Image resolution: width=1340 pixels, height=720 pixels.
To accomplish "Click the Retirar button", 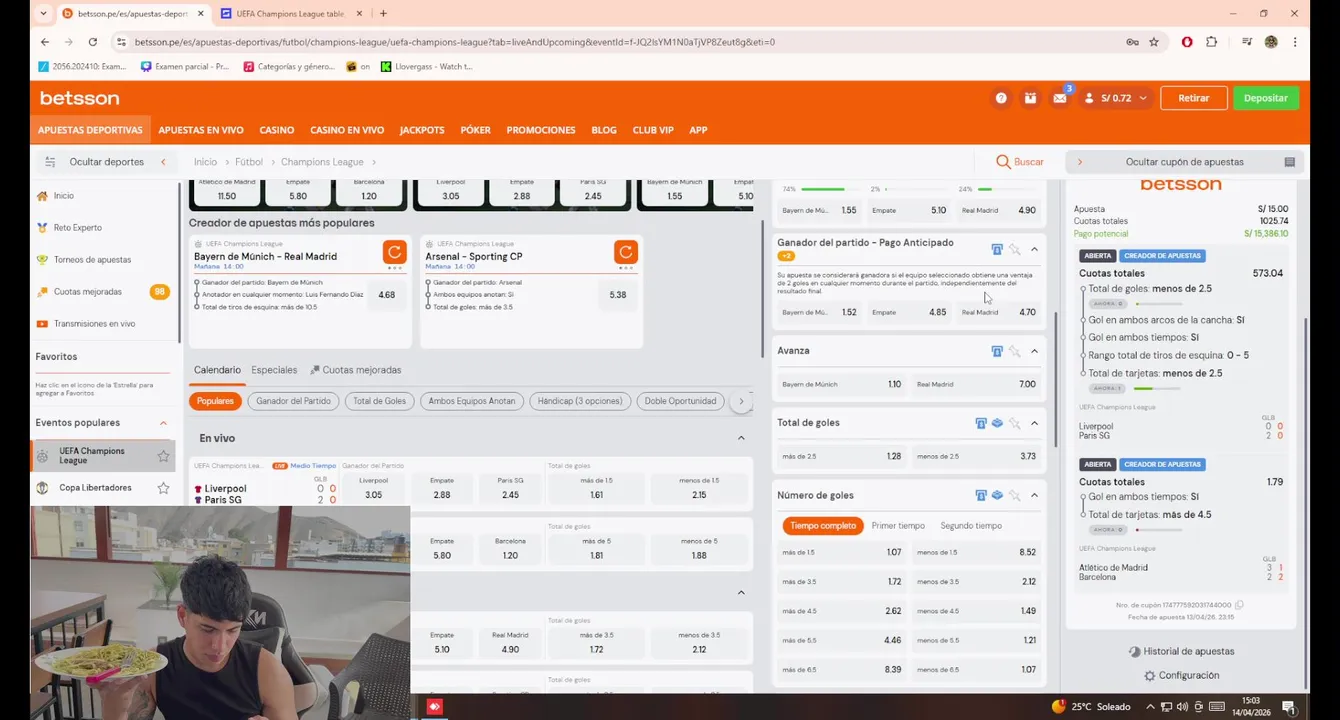I will coord(1194,98).
